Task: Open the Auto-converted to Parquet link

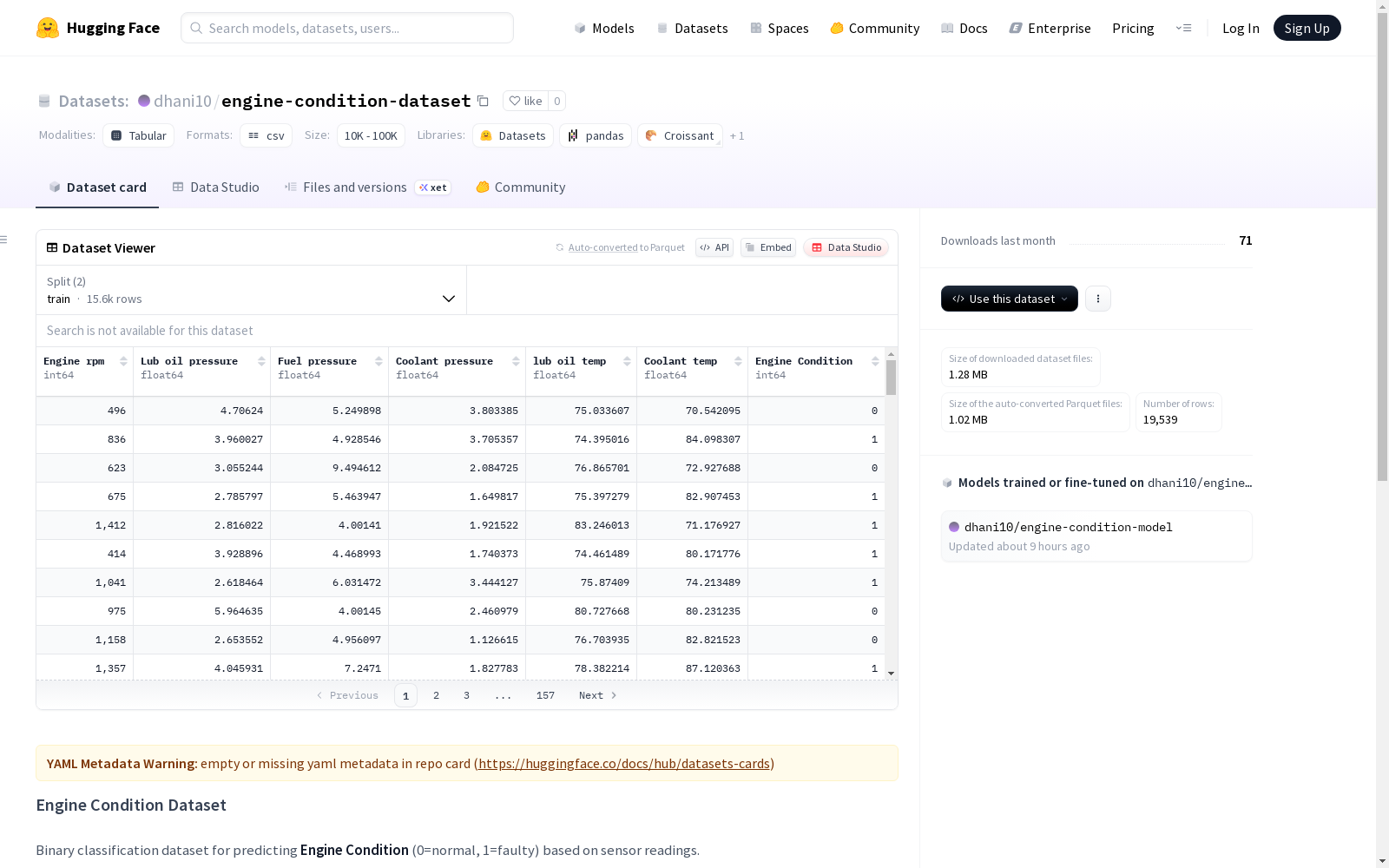Action: (x=627, y=247)
